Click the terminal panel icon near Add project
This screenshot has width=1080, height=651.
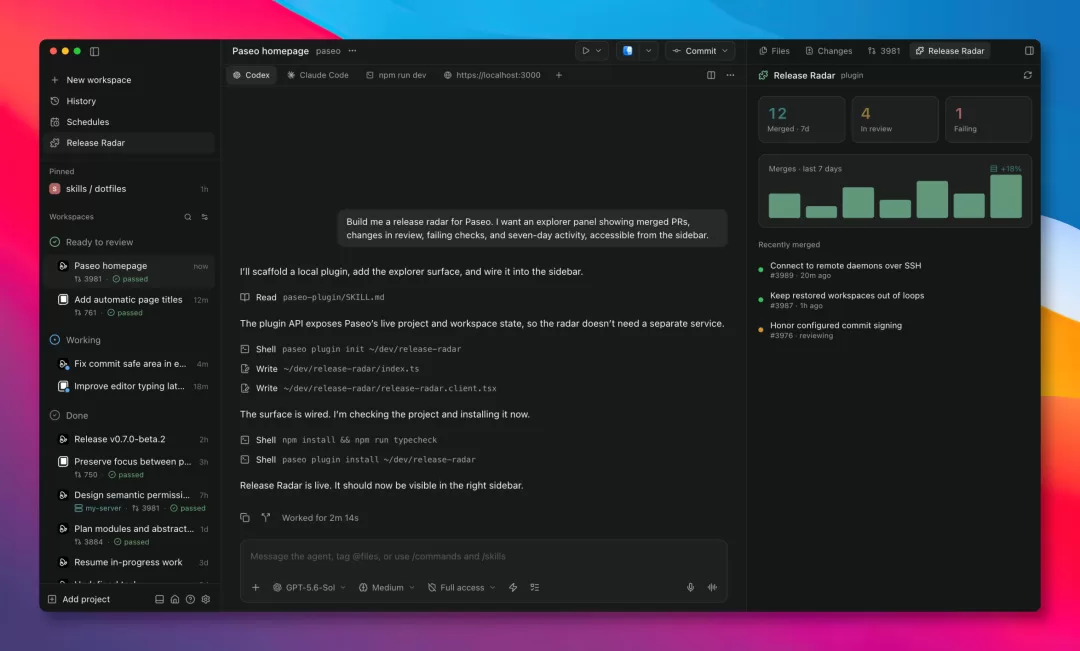point(159,599)
